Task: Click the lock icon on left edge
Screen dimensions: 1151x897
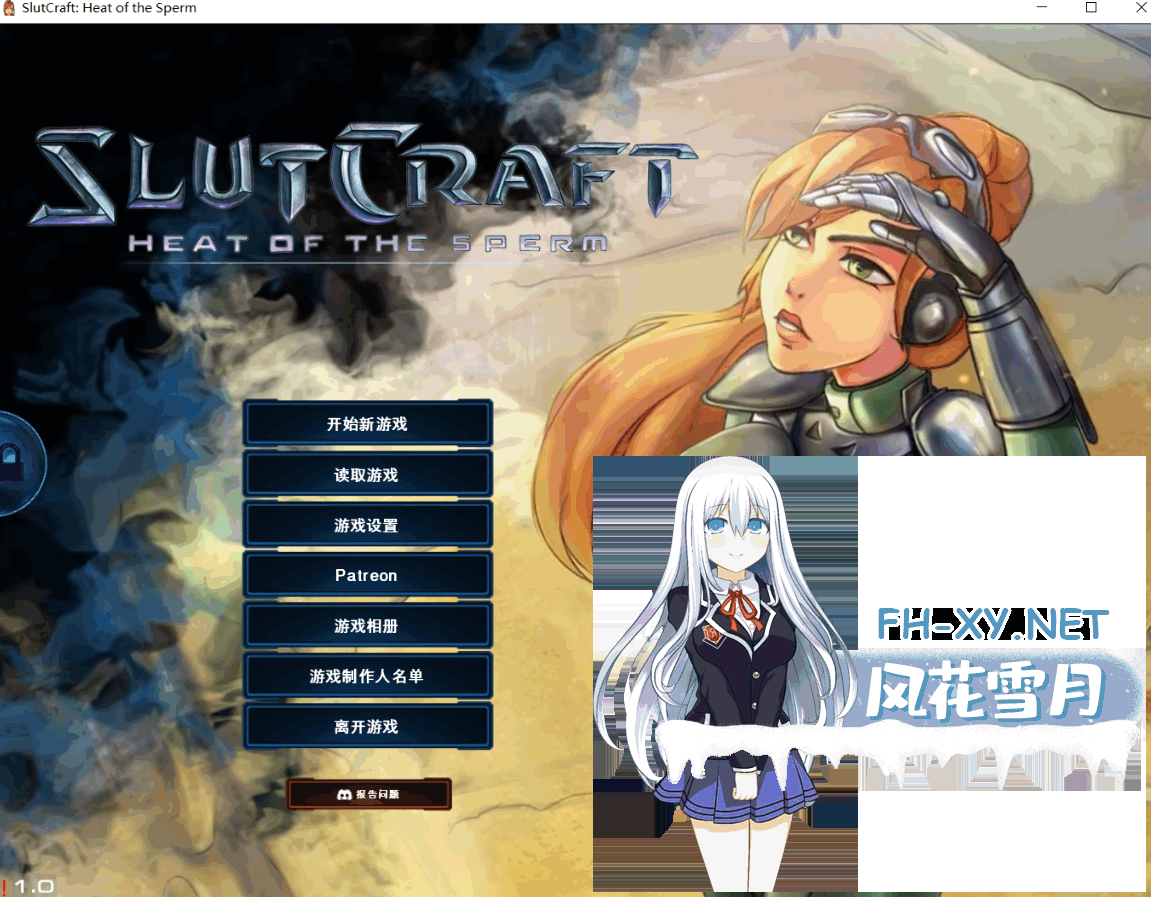Action: [11, 462]
